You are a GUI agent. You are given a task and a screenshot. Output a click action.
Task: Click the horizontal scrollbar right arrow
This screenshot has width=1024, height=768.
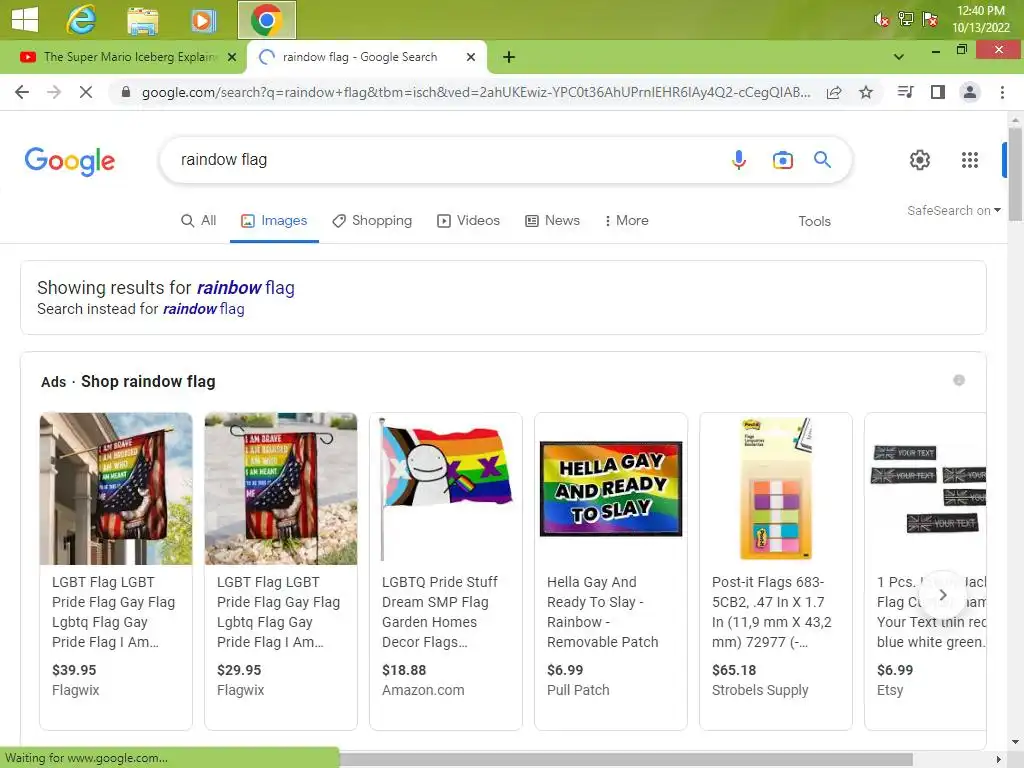[x=998, y=760]
